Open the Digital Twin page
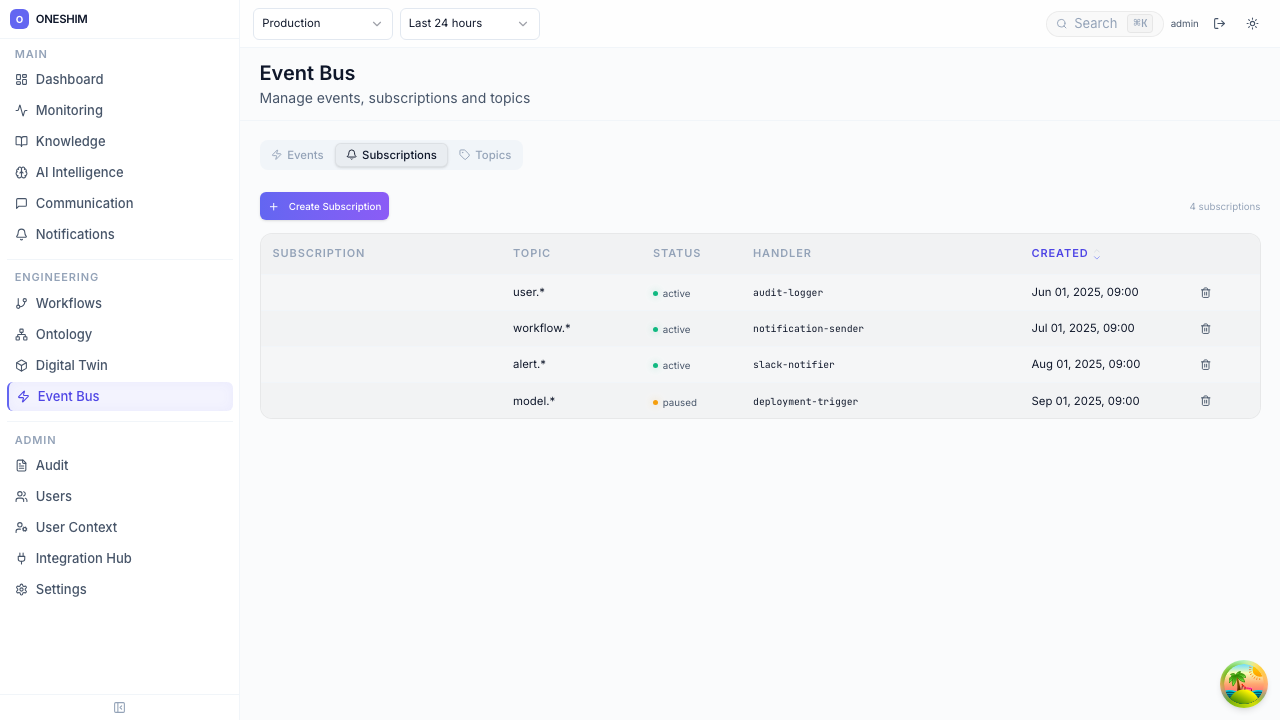The width and height of the screenshot is (1280, 720). coord(71,365)
